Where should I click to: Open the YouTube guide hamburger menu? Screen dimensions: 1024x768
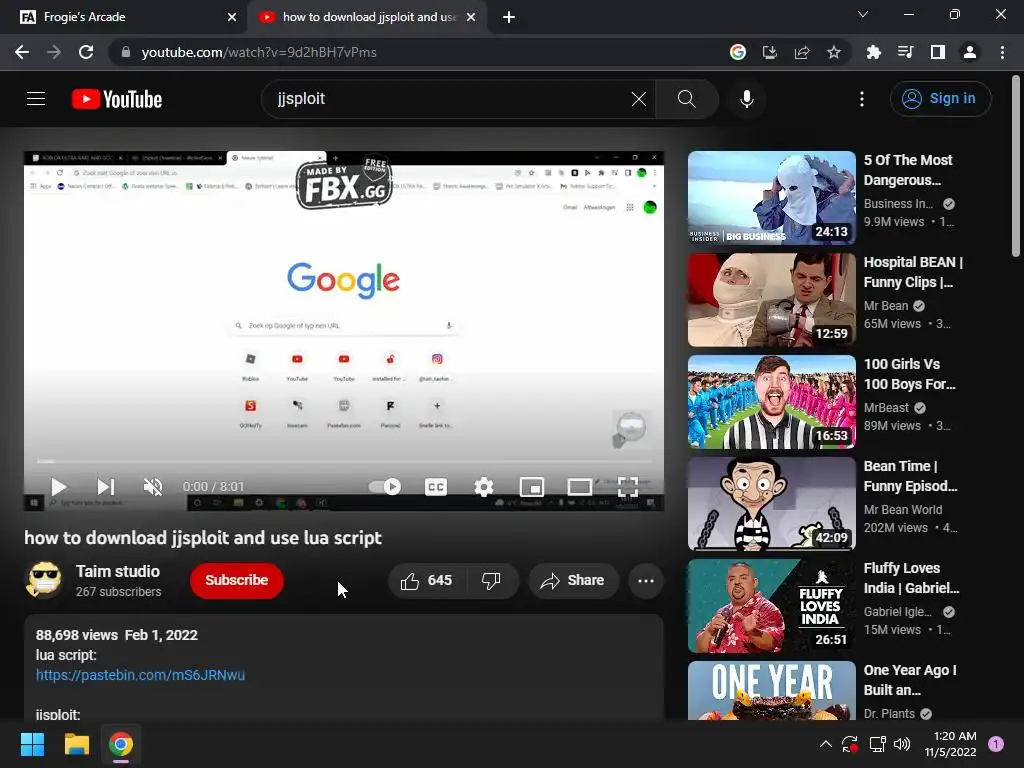(x=36, y=99)
